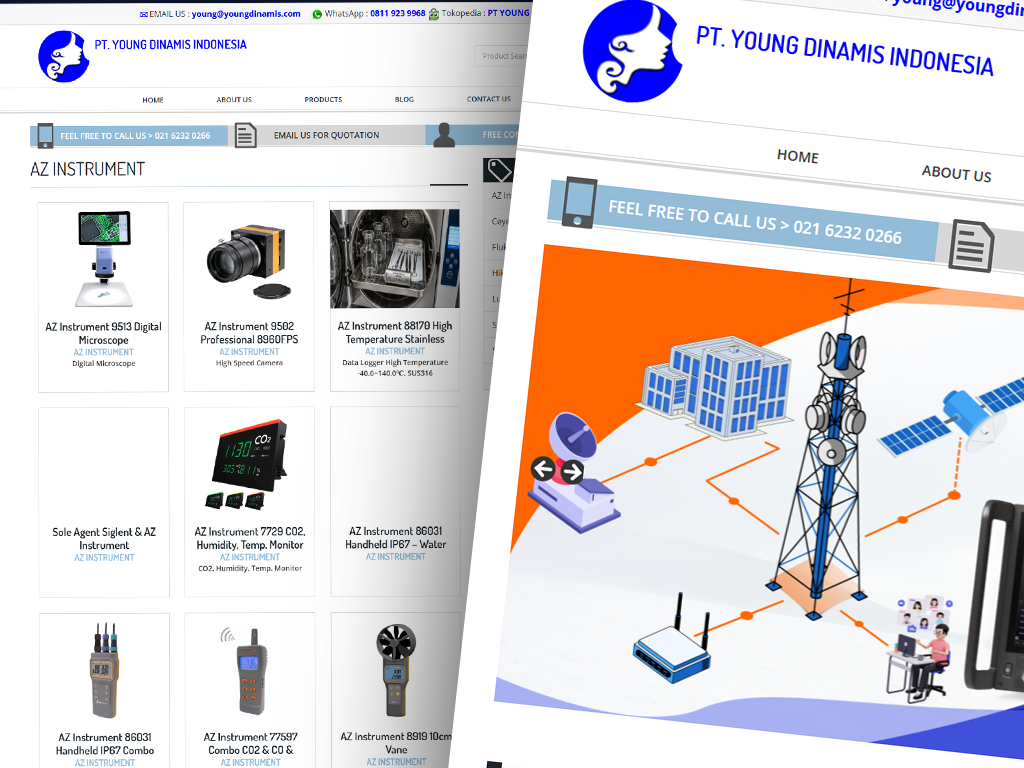Open the stainless data logger autoclave image
The image size is (1024, 768).
(394, 259)
